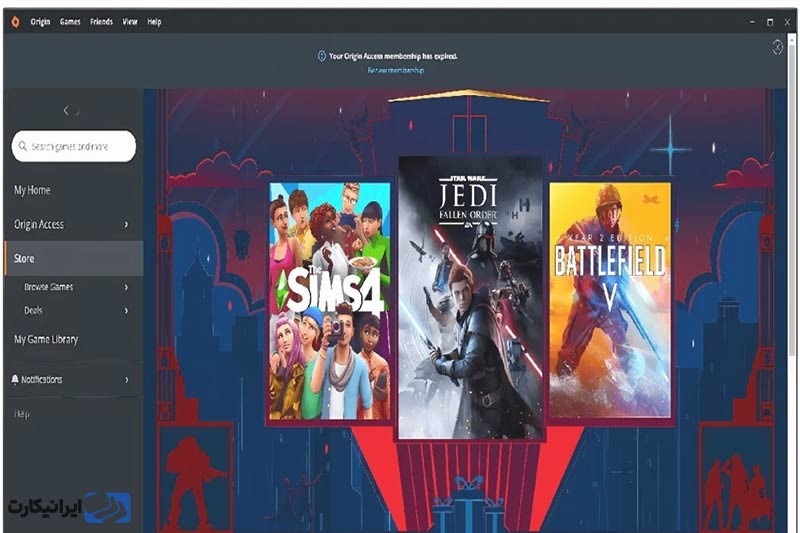The image size is (800, 533).
Task: Click the Renew membership link
Action: click(x=396, y=70)
